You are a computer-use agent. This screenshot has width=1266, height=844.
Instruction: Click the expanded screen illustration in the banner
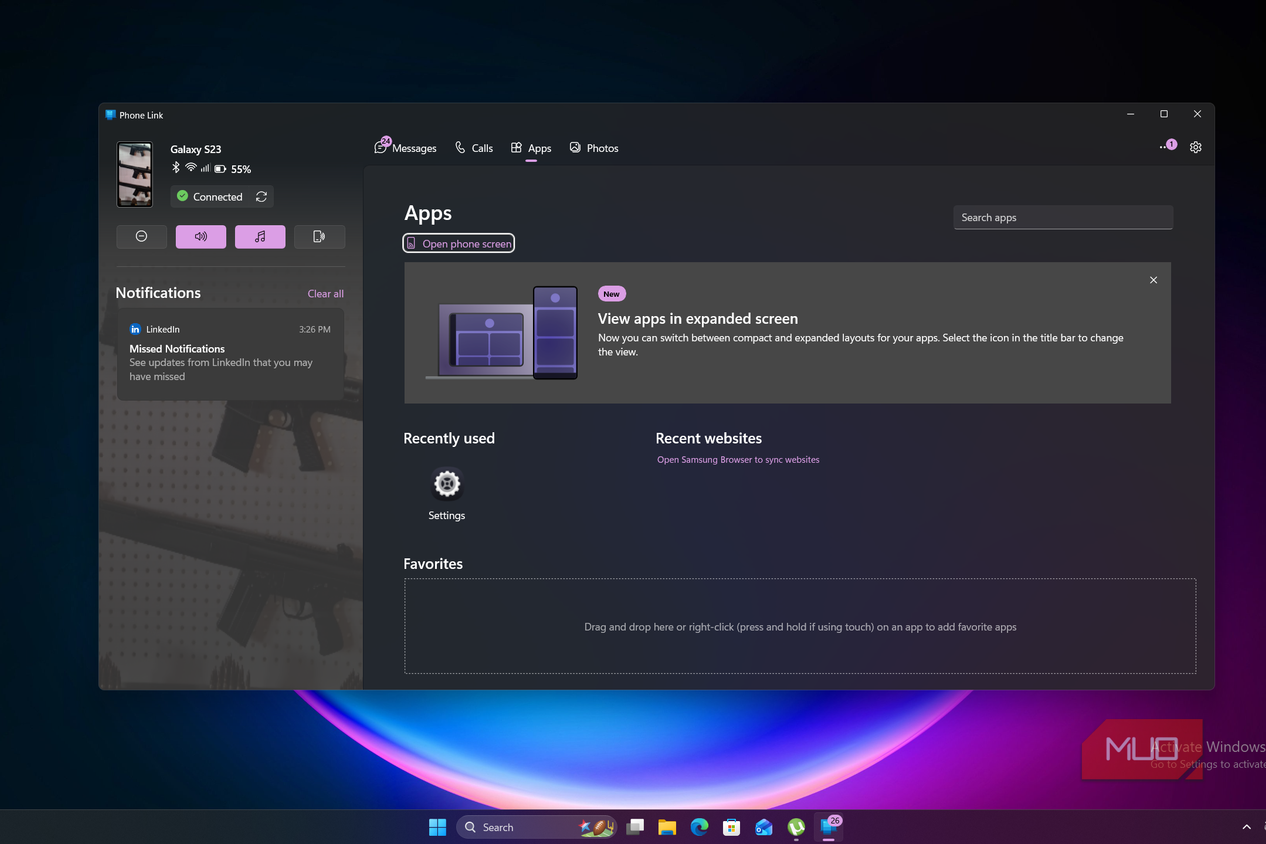(502, 333)
